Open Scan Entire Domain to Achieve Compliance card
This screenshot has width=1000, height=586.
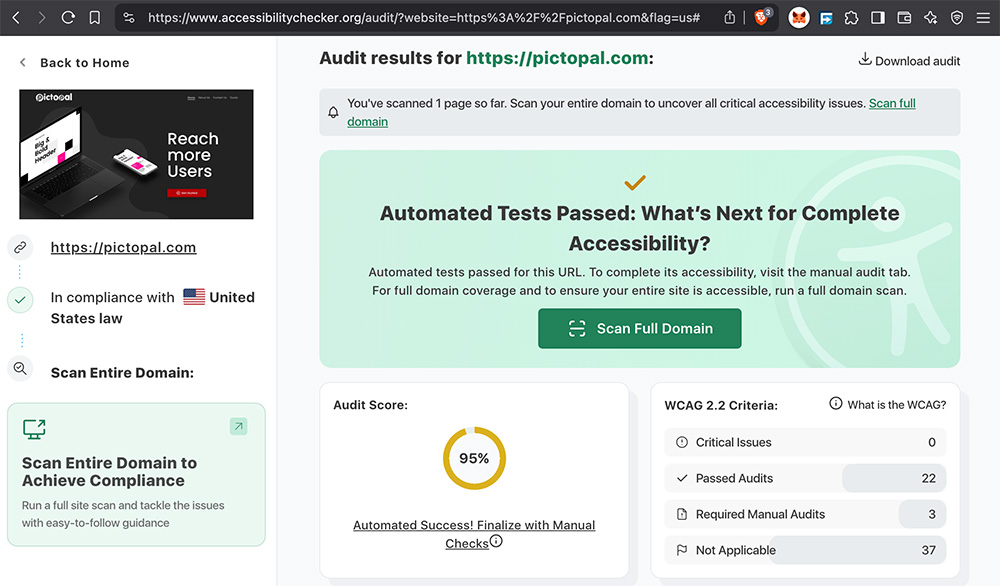136,474
